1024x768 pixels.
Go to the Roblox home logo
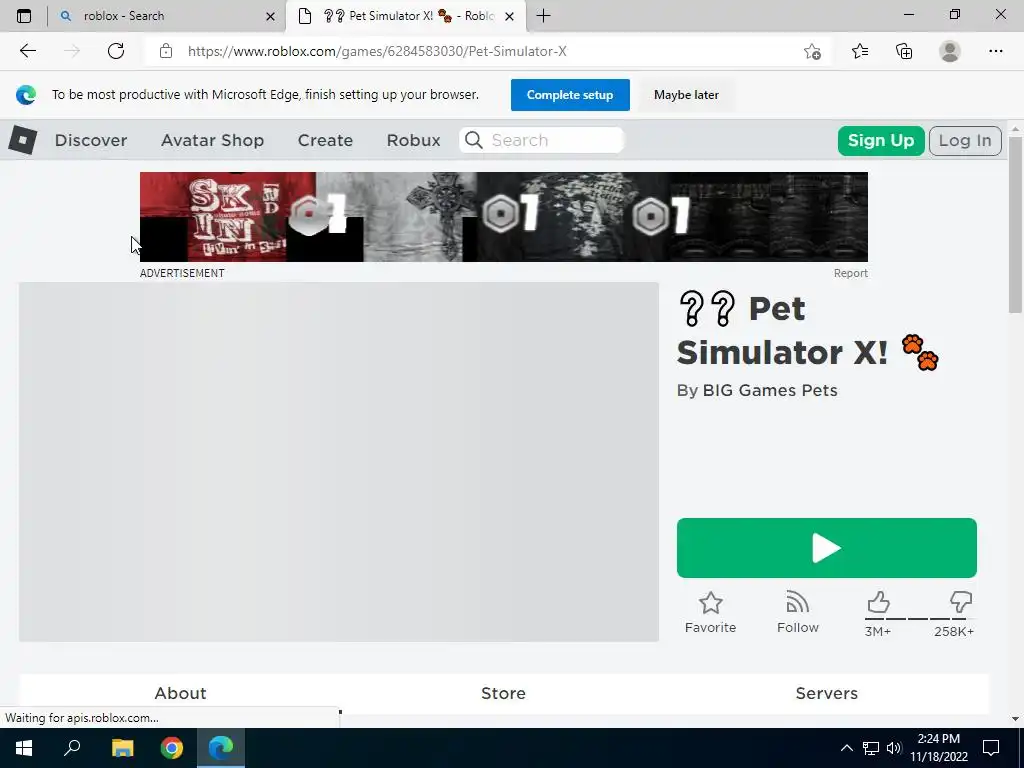(23, 140)
